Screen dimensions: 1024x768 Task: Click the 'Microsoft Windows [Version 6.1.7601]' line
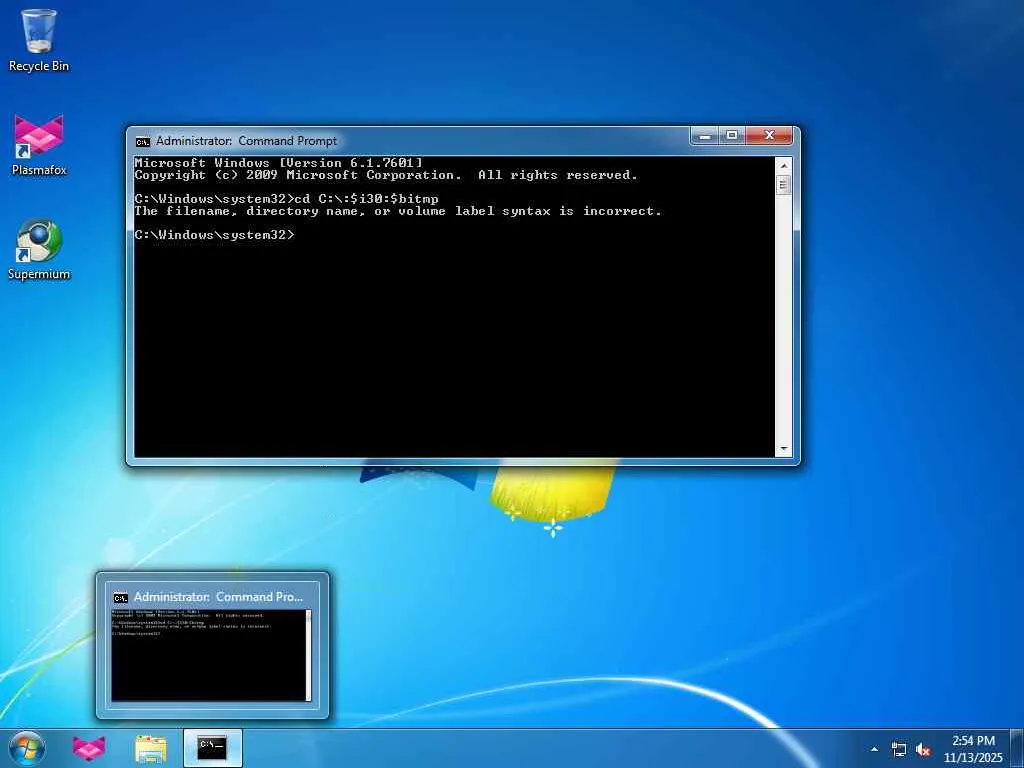pos(278,163)
